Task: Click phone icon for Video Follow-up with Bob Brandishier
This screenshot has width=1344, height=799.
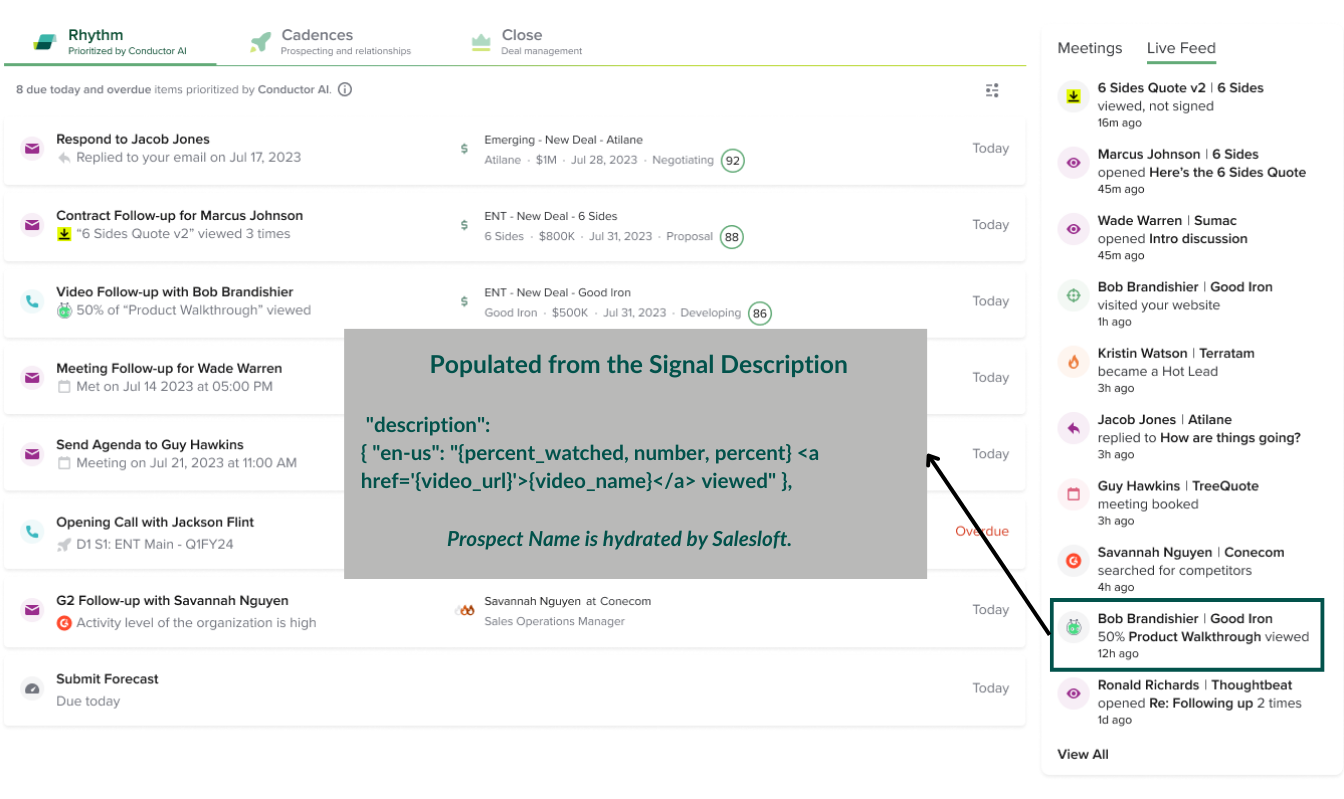Action: pos(33,301)
